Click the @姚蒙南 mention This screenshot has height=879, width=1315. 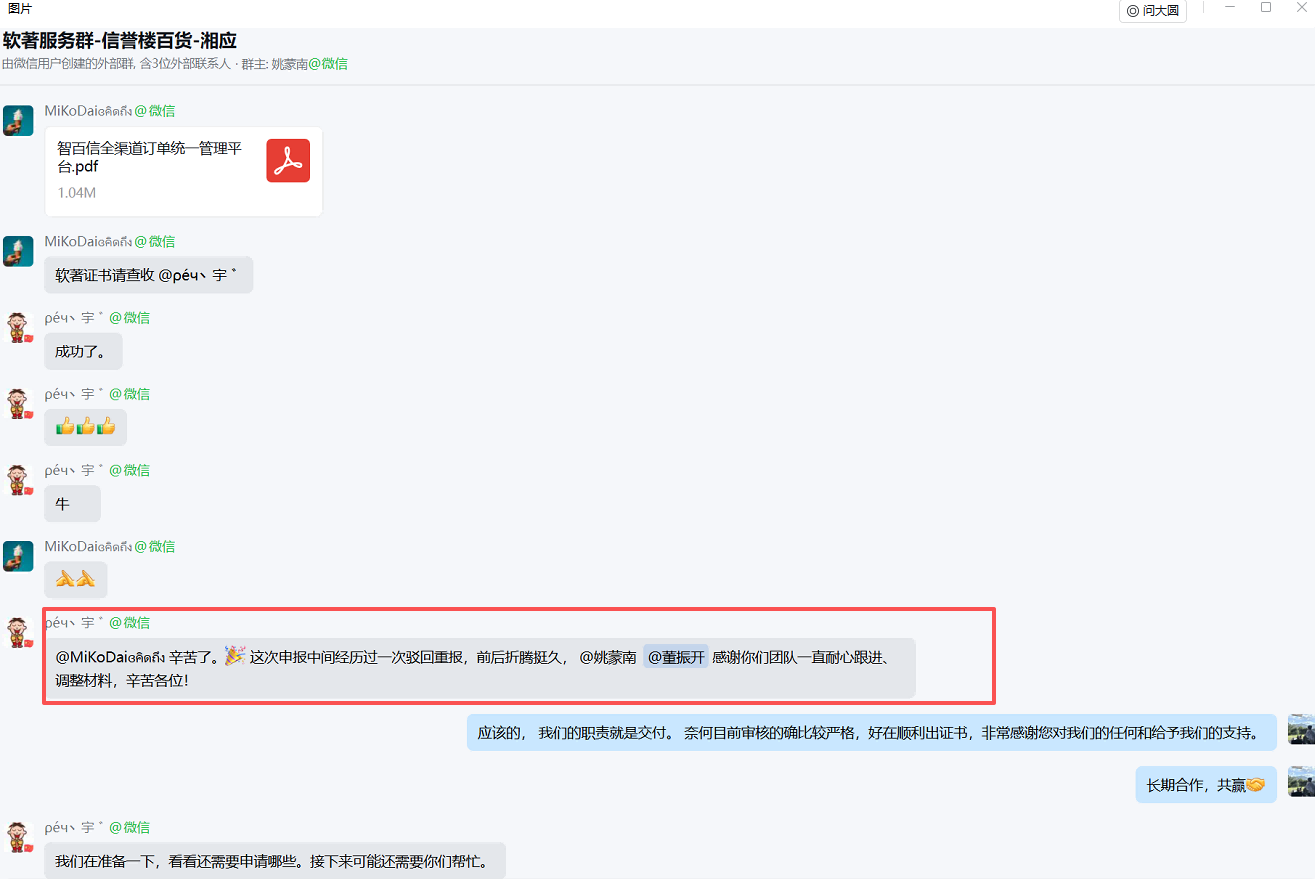(608, 657)
